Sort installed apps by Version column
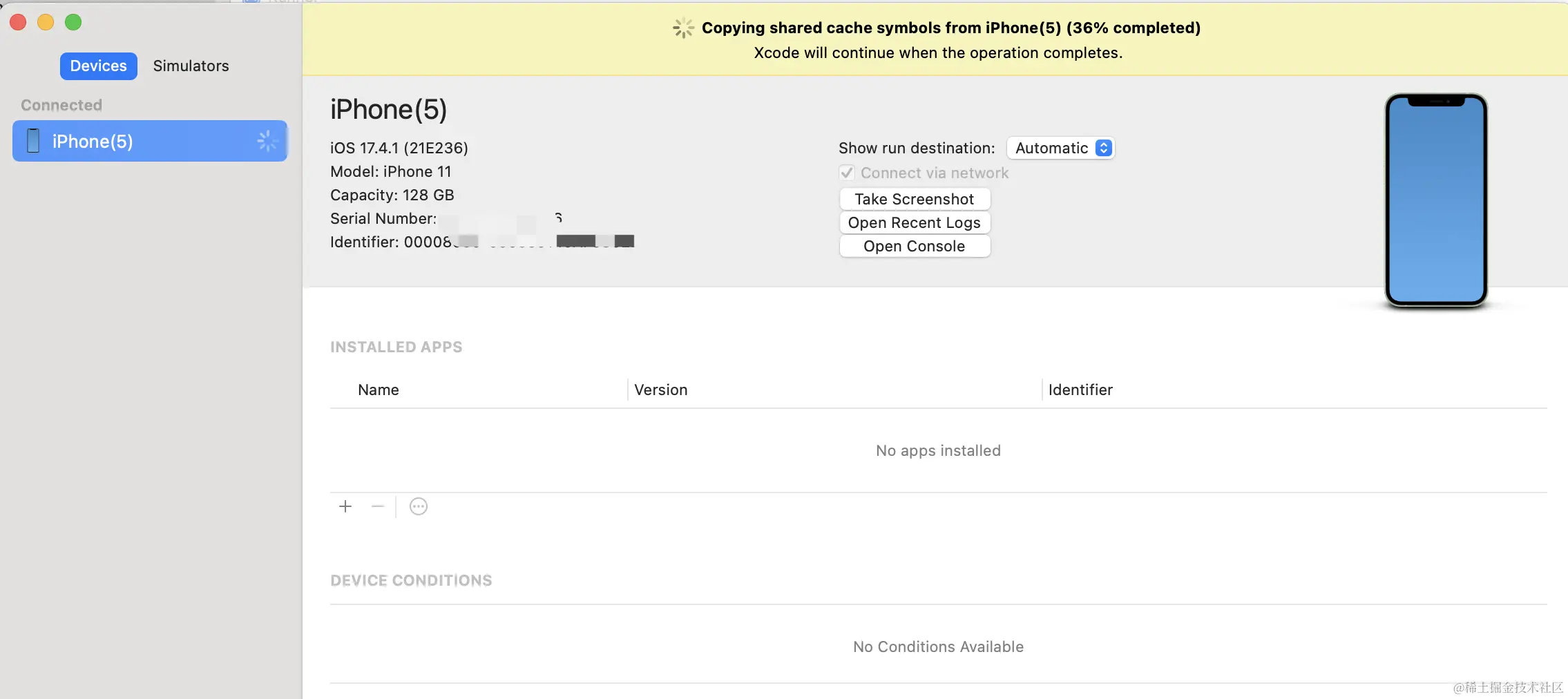Screen dimensions: 1568x699 661,390
